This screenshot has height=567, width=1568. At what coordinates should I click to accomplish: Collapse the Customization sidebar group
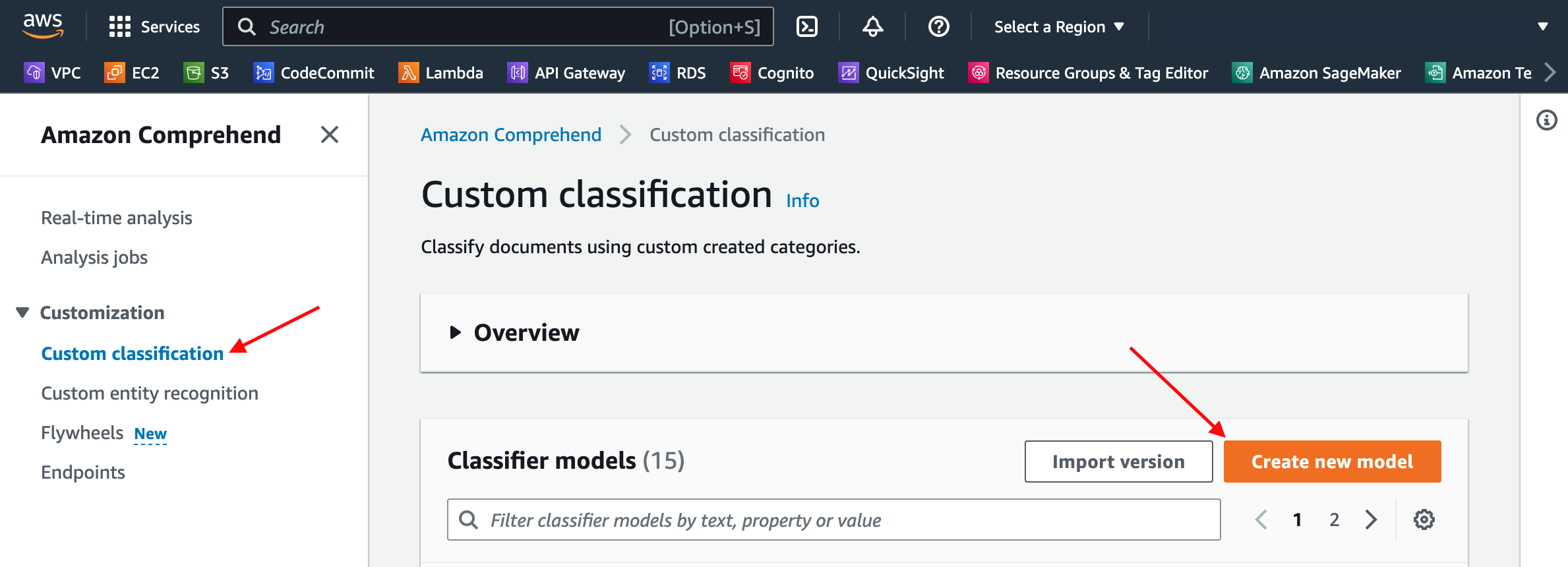tap(23, 313)
